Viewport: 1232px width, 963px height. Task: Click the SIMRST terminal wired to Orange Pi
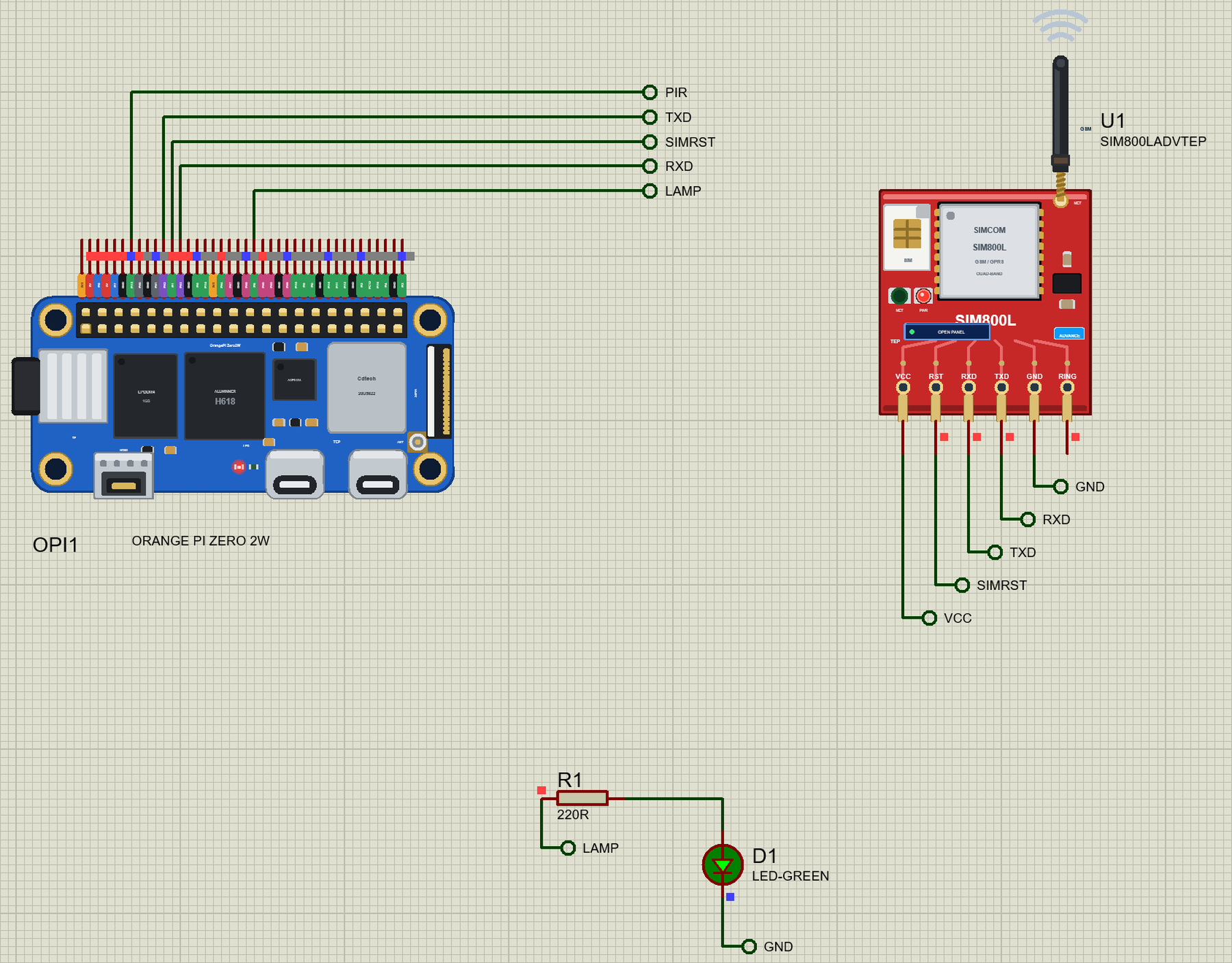coord(650,142)
